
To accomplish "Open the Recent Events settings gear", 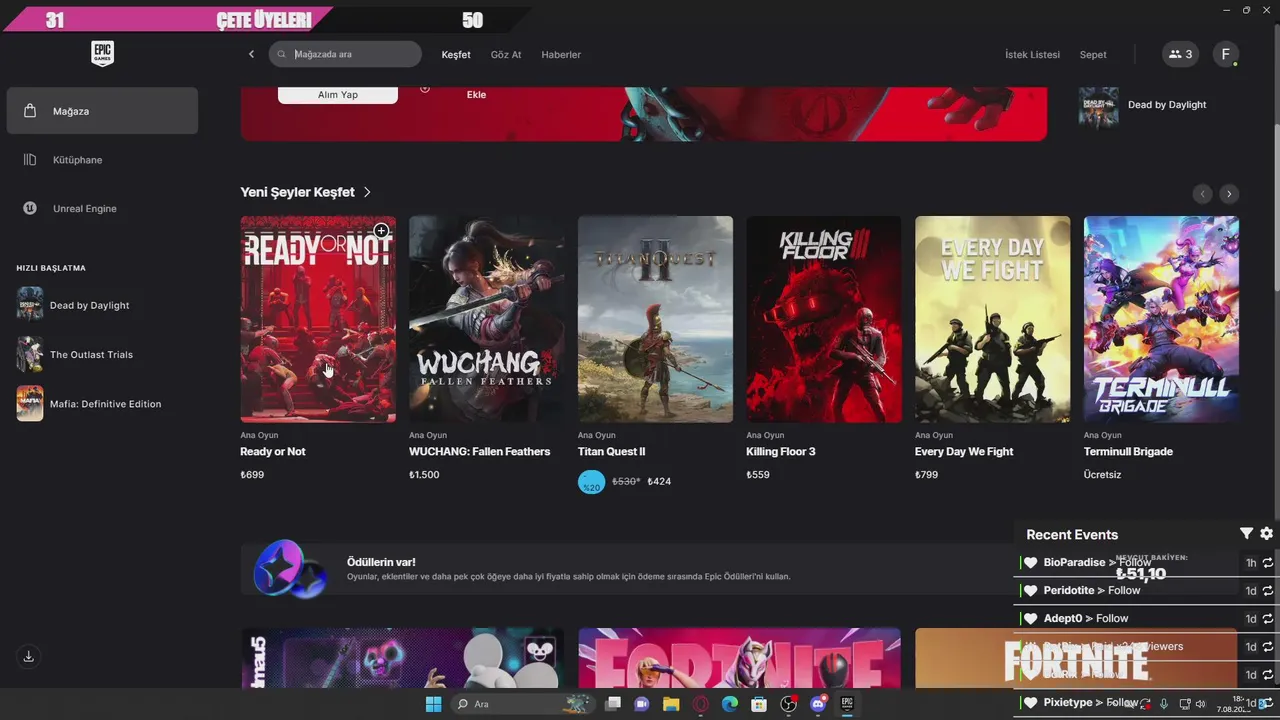I will [1266, 534].
